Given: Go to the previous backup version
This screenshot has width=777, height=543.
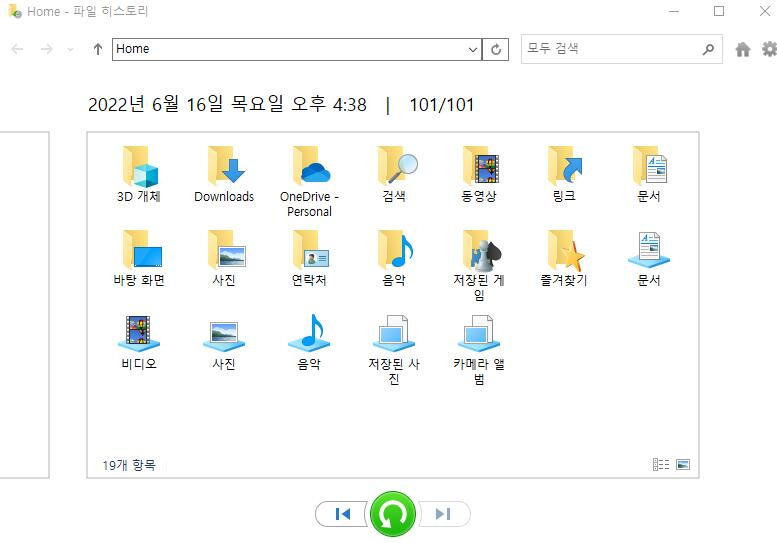Looking at the screenshot, I should pos(342,514).
